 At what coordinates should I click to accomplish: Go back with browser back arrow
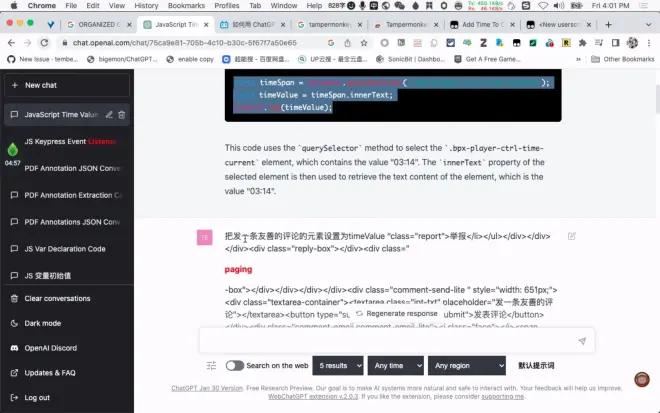pyautogui.click(x=11, y=43)
